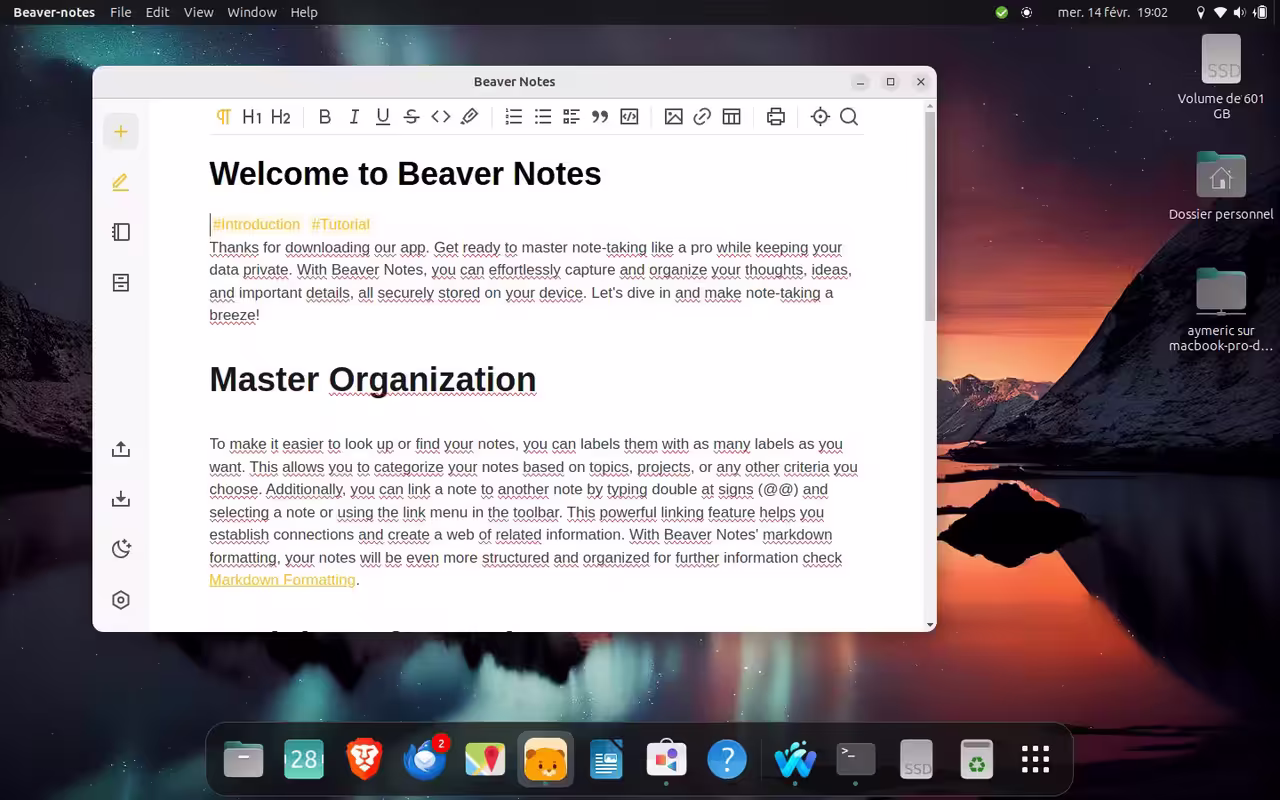The width and height of the screenshot is (1280, 800).
Task: Open Beaver Notes dock icon
Action: (x=546, y=760)
